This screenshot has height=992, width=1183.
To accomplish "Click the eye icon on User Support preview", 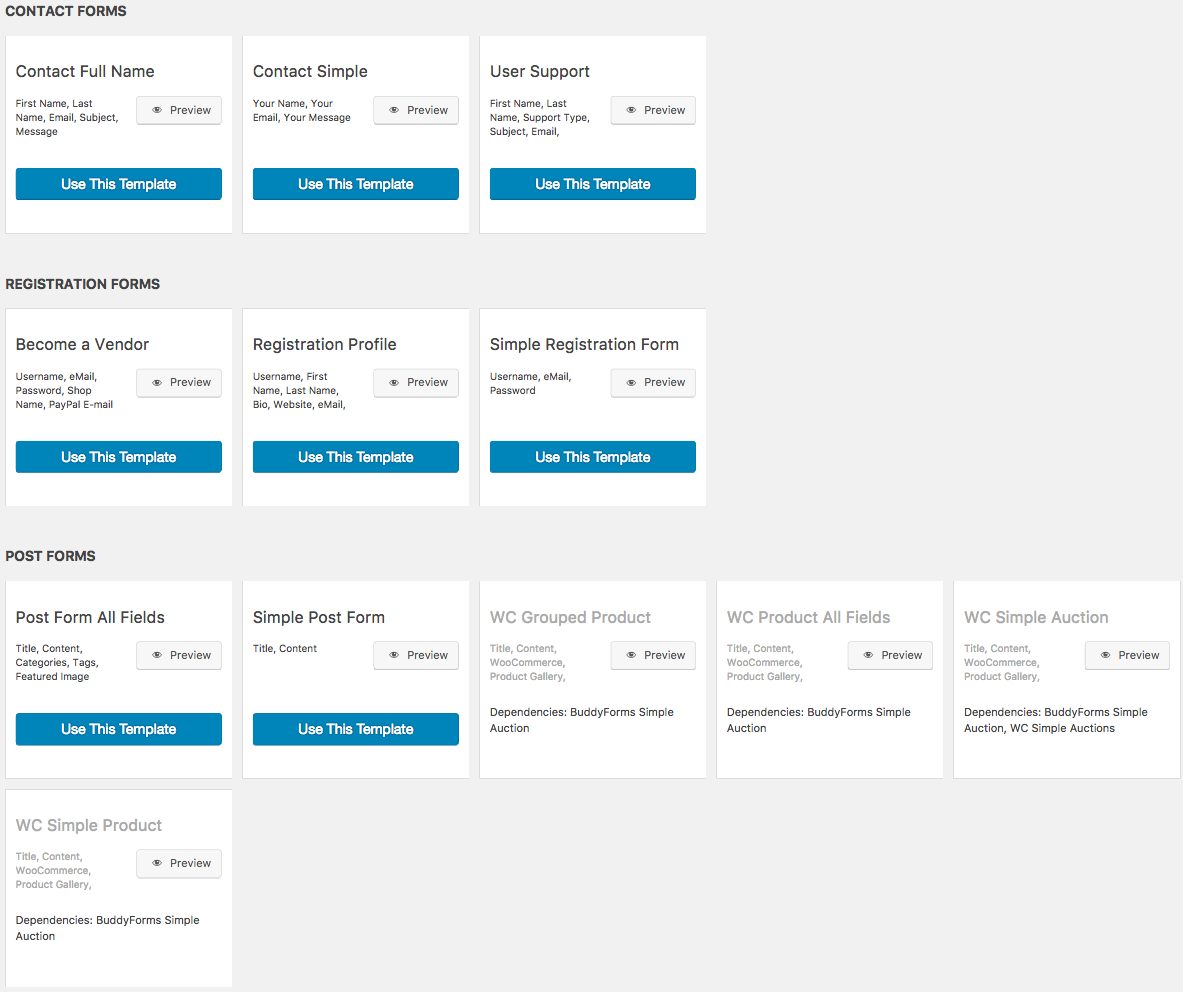I will point(631,110).
